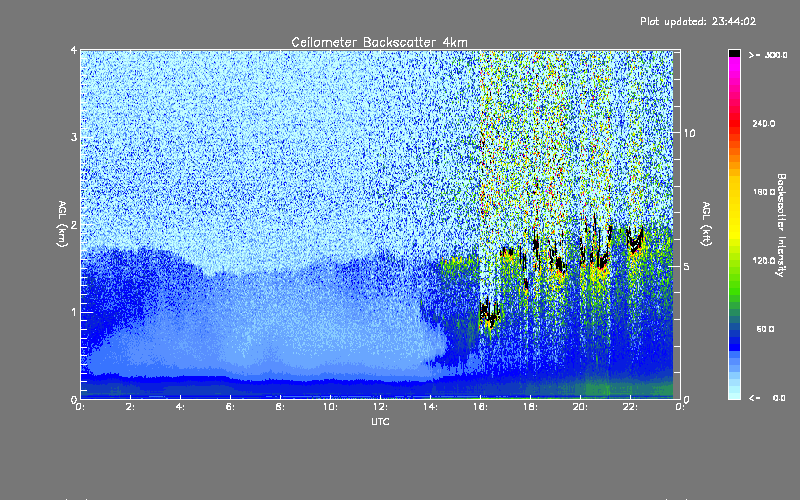Click the "120.0" colorbar value
The image size is (800, 500).
(x=764, y=260)
